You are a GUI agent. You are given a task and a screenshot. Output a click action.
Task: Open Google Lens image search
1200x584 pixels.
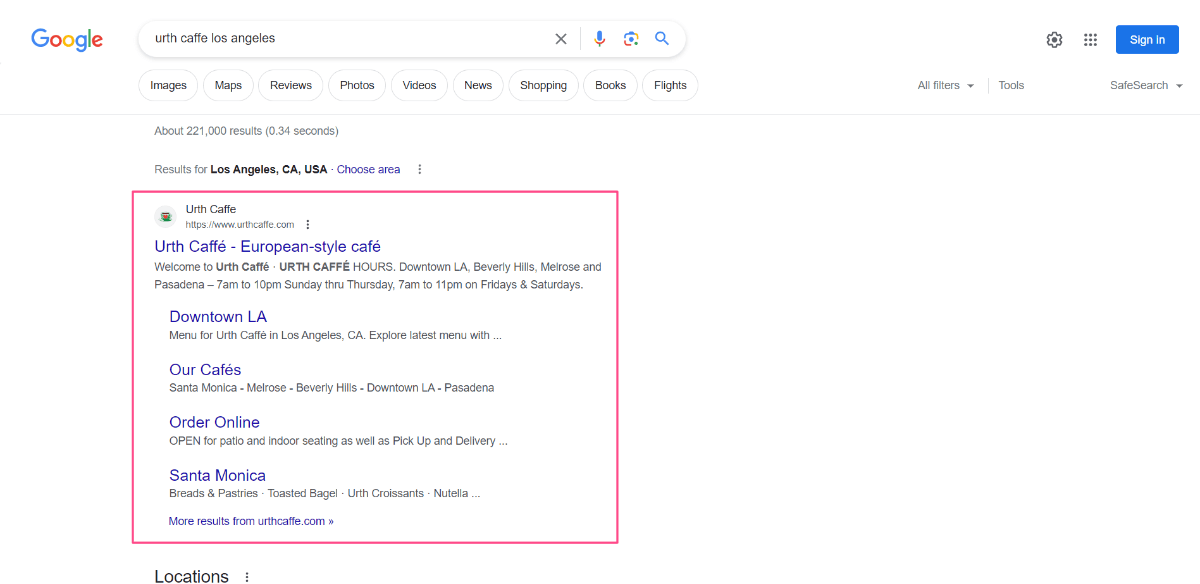(x=631, y=39)
